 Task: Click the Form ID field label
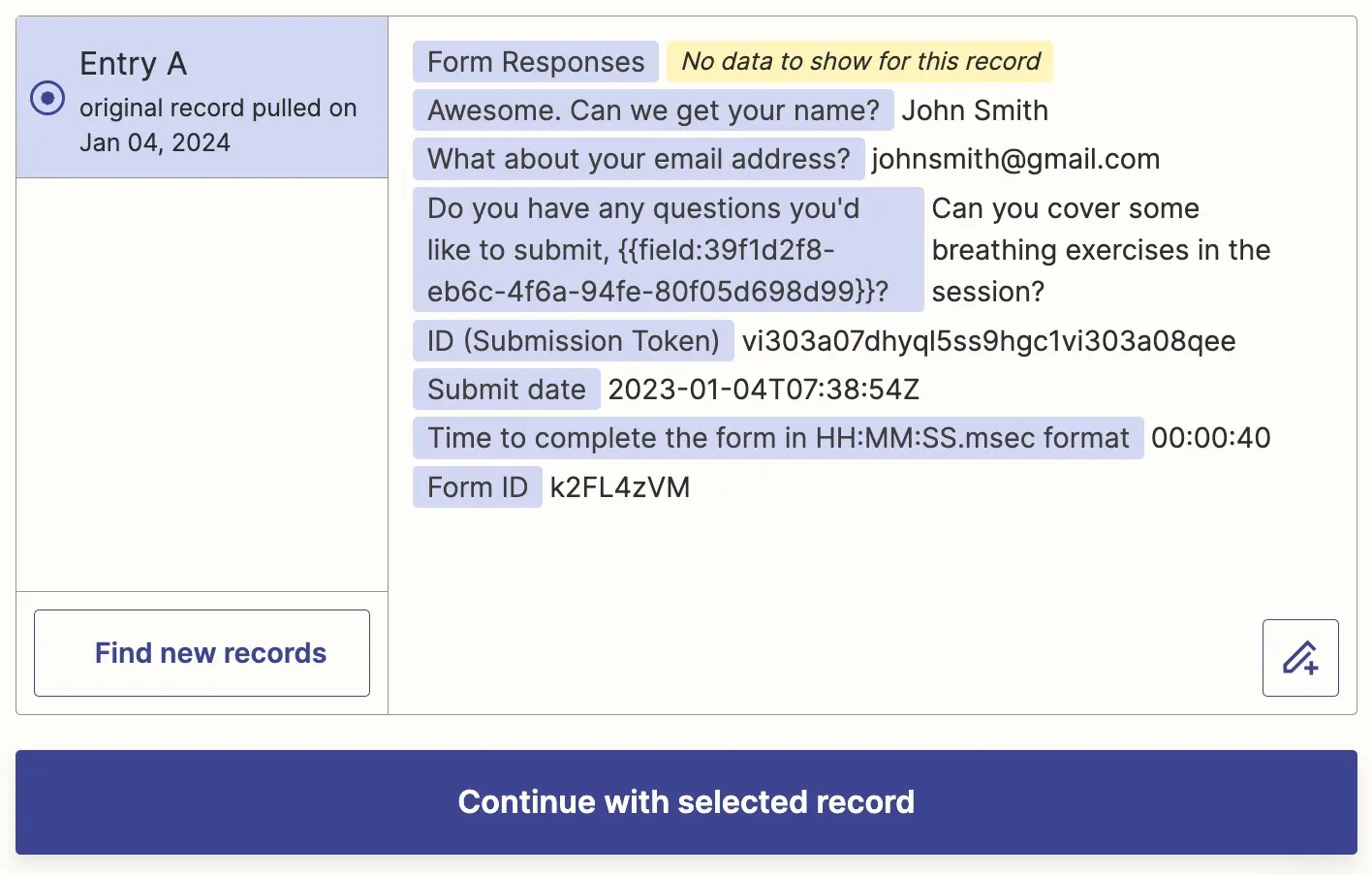[x=478, y=487]
